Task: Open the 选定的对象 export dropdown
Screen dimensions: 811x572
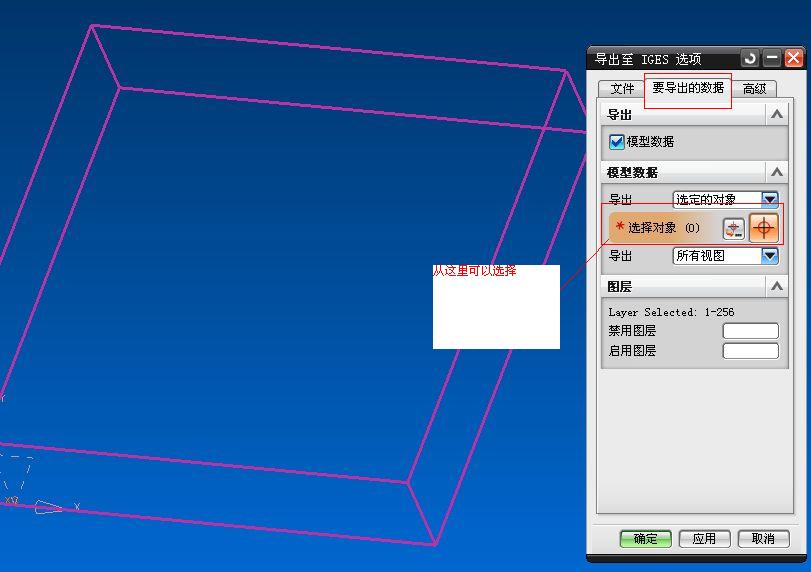Action: click(x=725, y=199)
